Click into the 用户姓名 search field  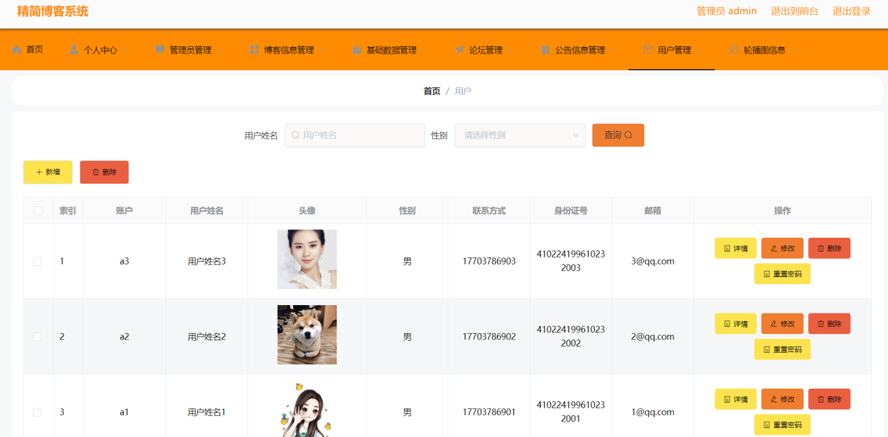point(355,135)
